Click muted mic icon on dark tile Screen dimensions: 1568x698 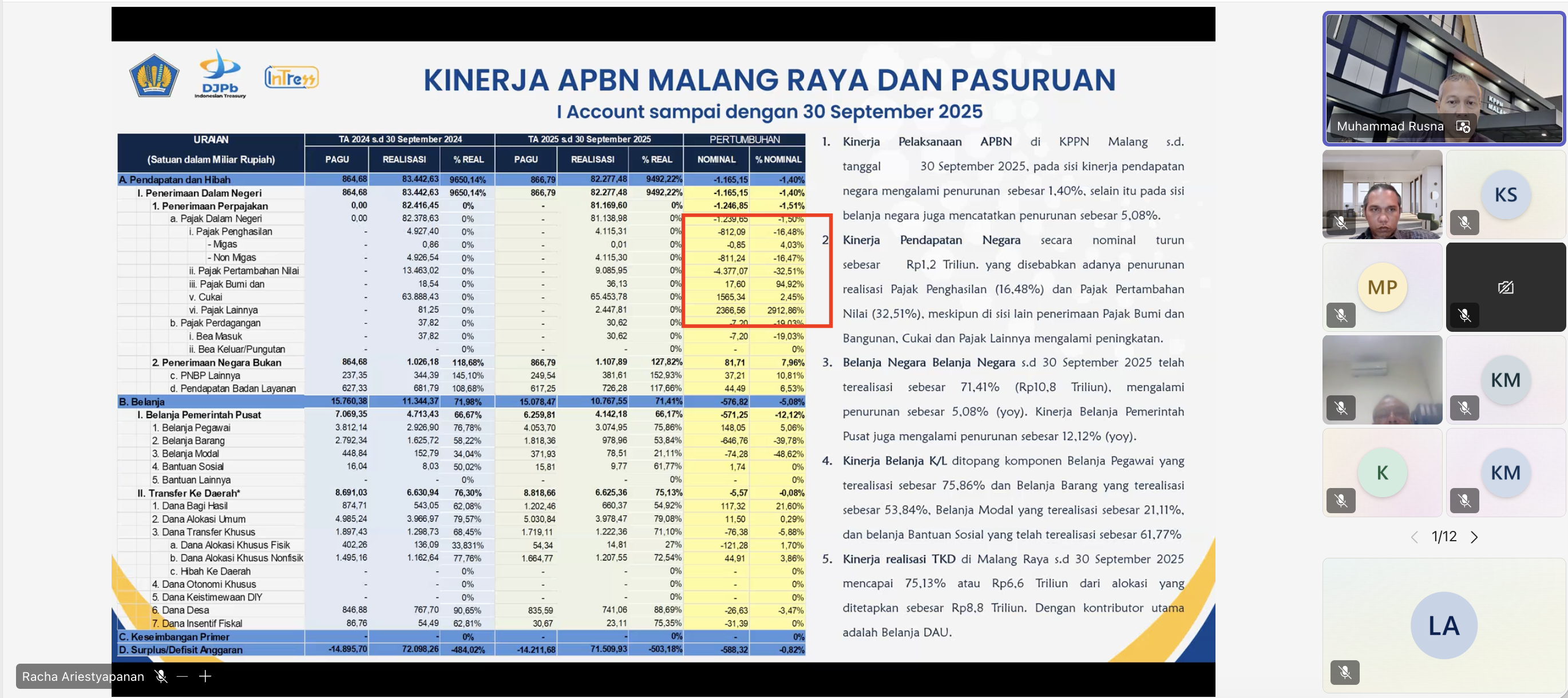tap(1464, 315)
